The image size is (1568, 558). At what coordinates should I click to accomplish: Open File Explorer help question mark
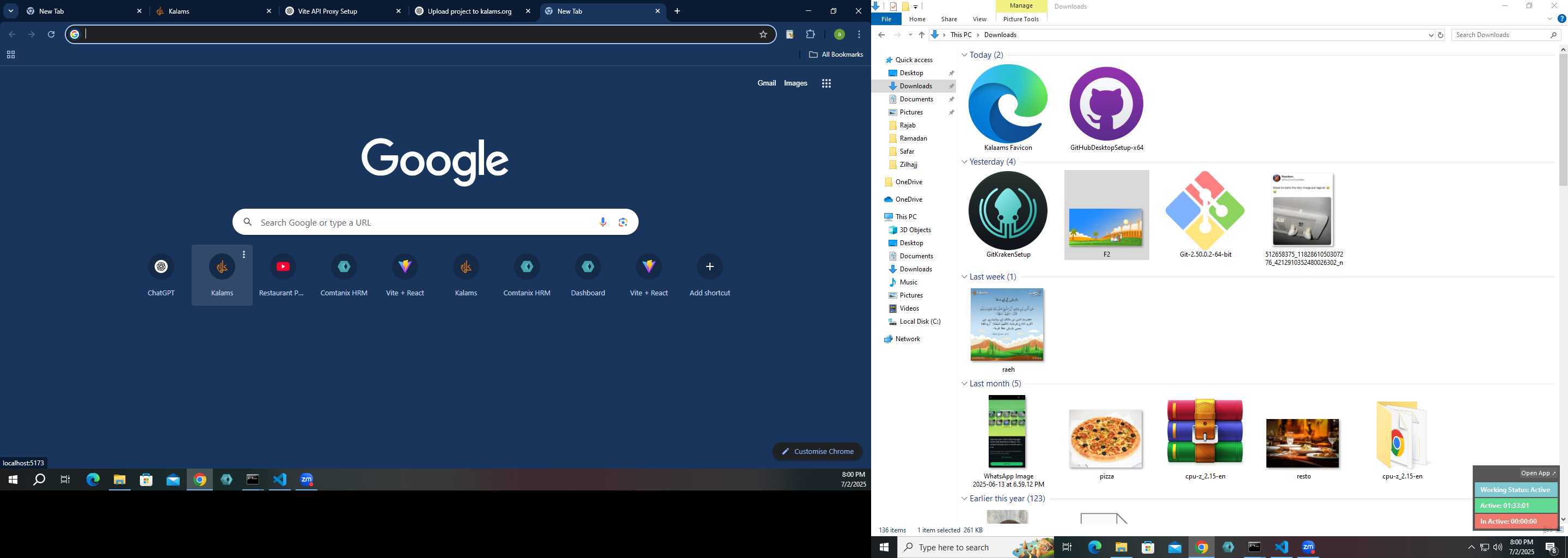pos(1561,19)
